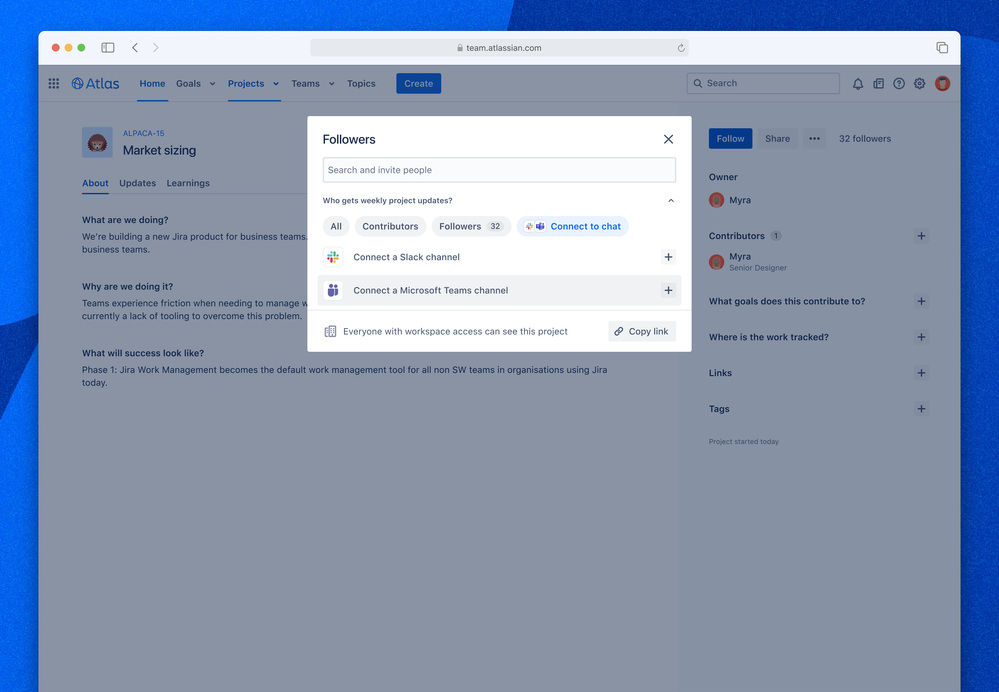Click the Market sizing project hedgehog icon
Viewport: 999px width, 692px height.
(97, 142)
